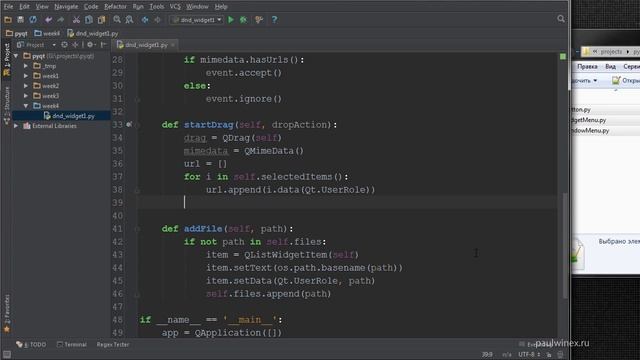Click the navigate Back arrow icon
Image resolution: width=640 pixels, height=360 pixels.
click(145, 20)
